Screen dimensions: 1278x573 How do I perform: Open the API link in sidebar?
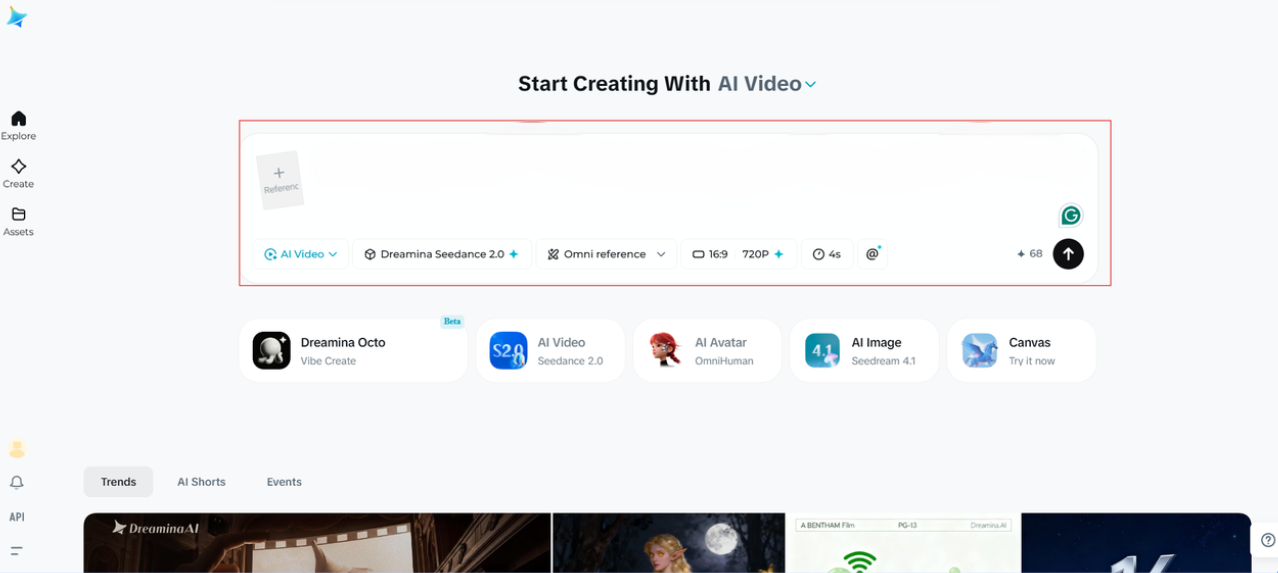pyautogui.click(x=17, y=517)
